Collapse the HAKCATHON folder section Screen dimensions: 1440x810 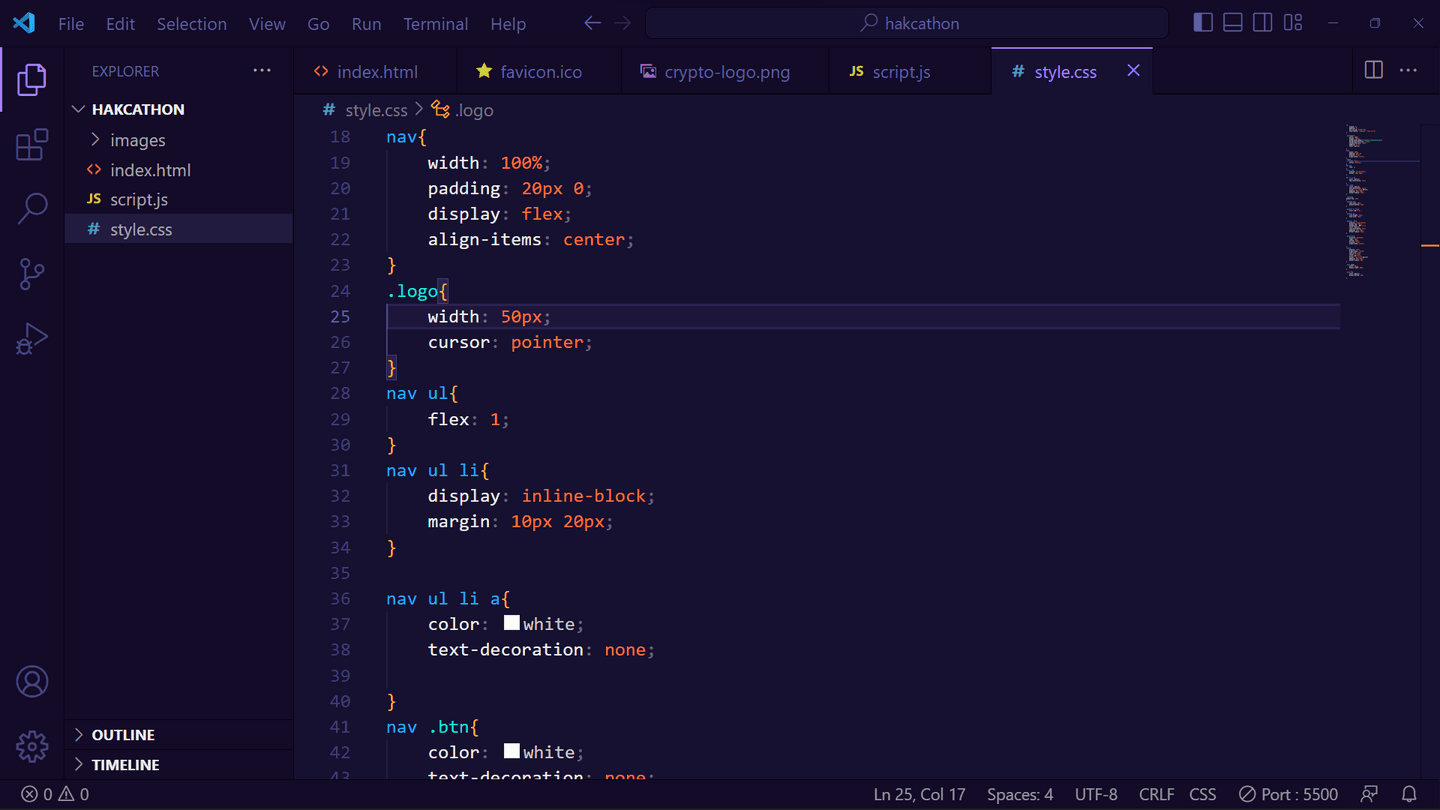click(179, 109)
